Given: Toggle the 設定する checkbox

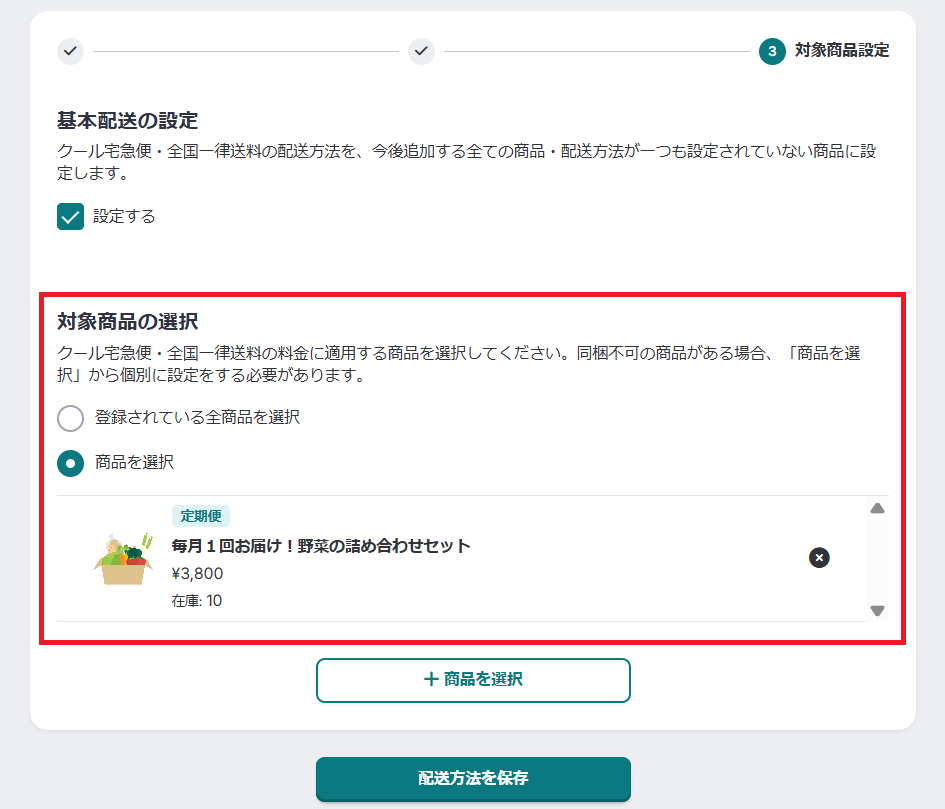Looking at the screenshot, I should (x=71, y=217).
